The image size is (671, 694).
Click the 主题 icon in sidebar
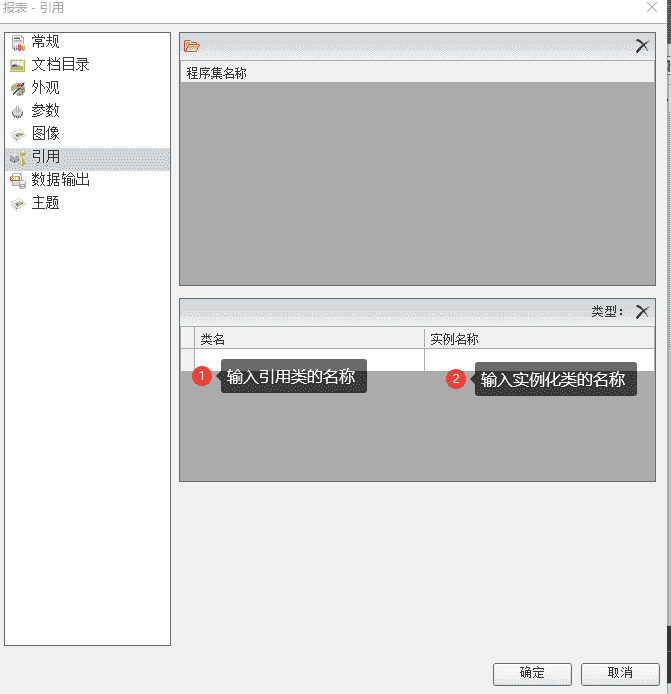18,204
